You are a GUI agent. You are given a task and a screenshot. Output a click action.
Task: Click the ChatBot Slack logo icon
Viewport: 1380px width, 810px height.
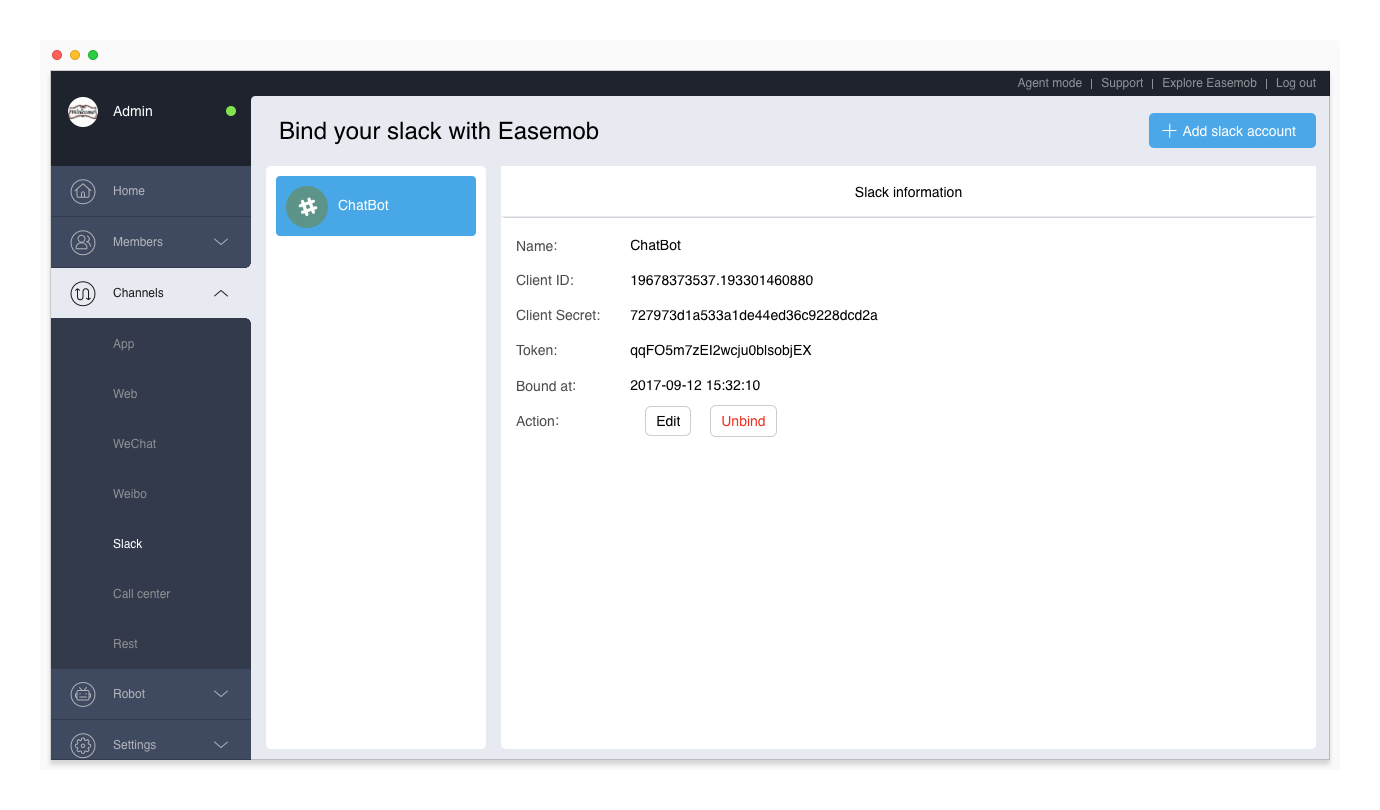(307, 207)
